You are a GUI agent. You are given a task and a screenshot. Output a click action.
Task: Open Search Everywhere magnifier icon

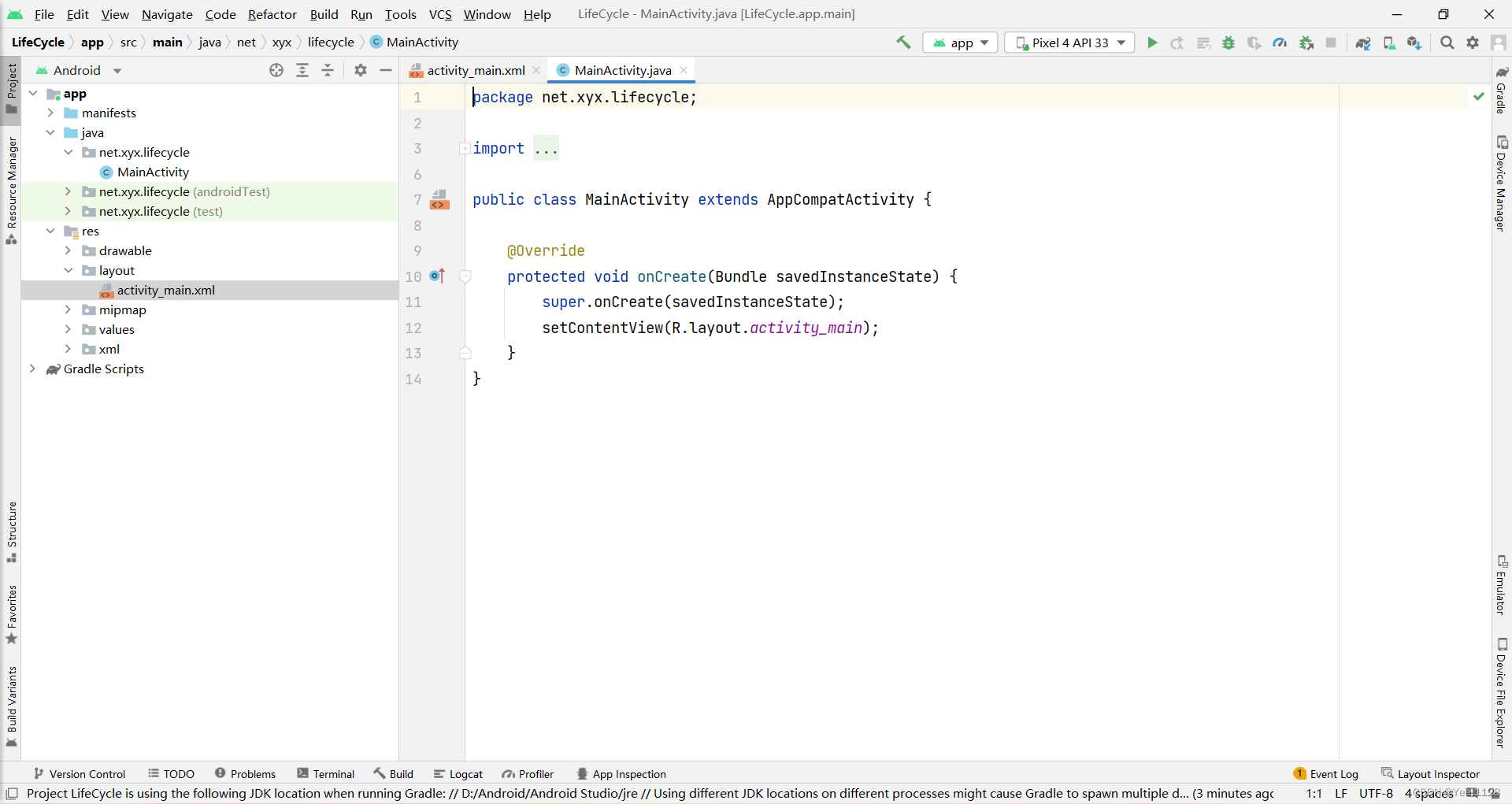[x=1447, y=43]
